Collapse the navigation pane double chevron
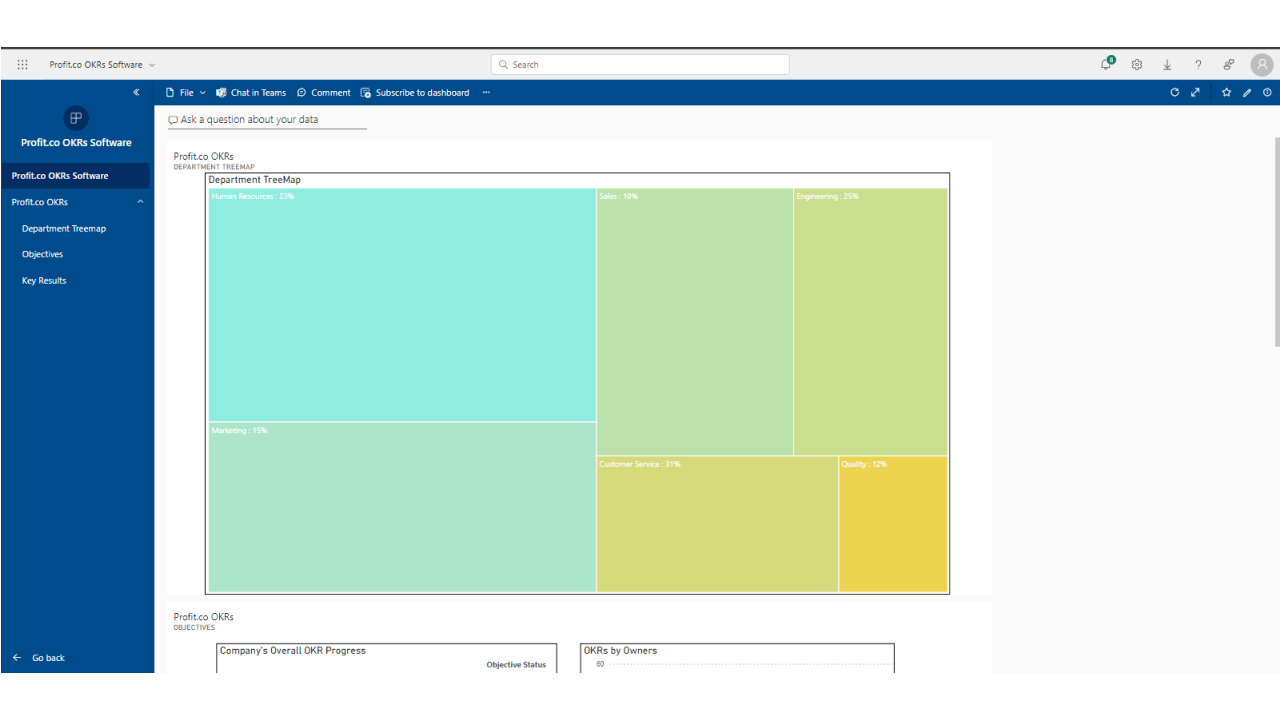 click(x=137, y=92)
